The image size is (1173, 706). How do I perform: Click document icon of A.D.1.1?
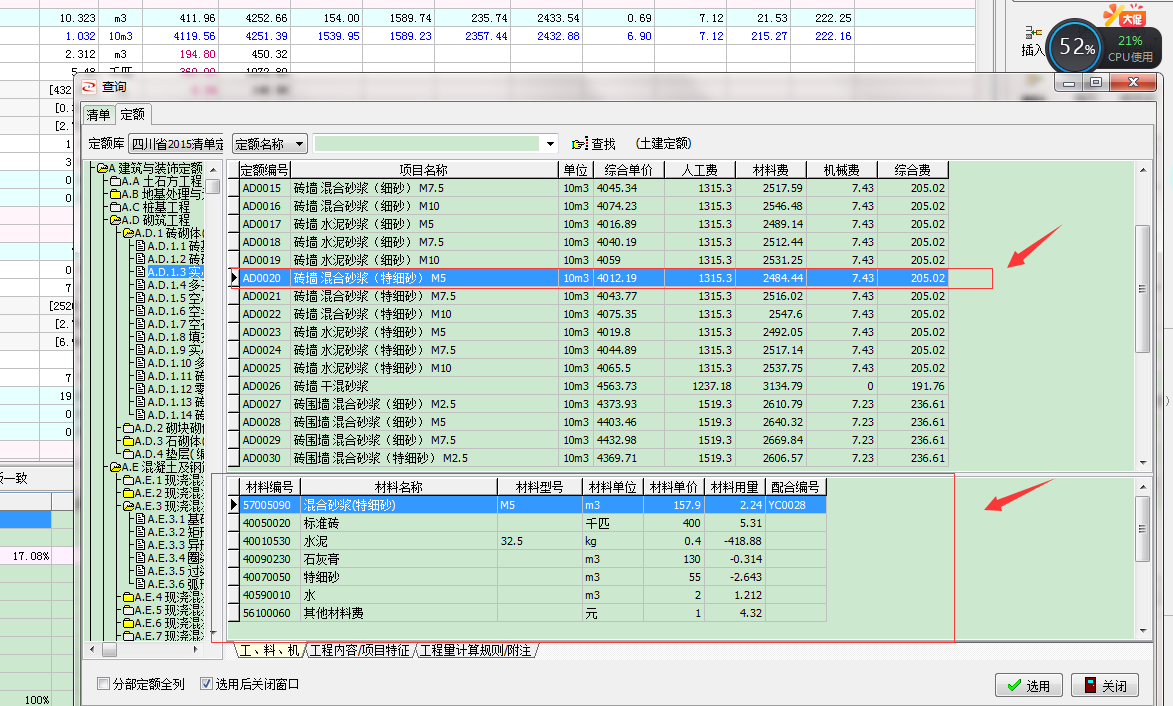click(141, 246)
